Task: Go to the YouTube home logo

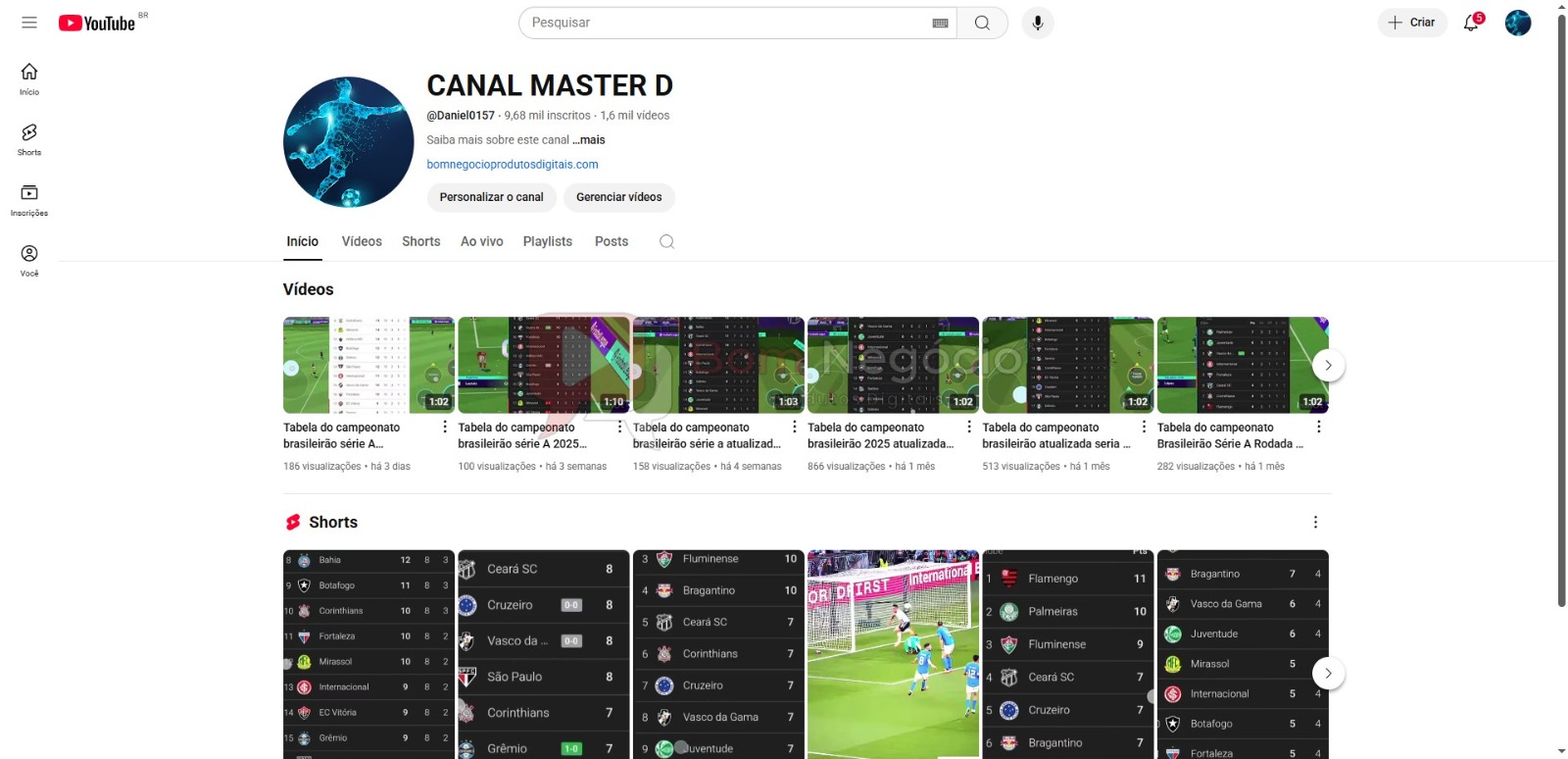Action: pos(97,23)
